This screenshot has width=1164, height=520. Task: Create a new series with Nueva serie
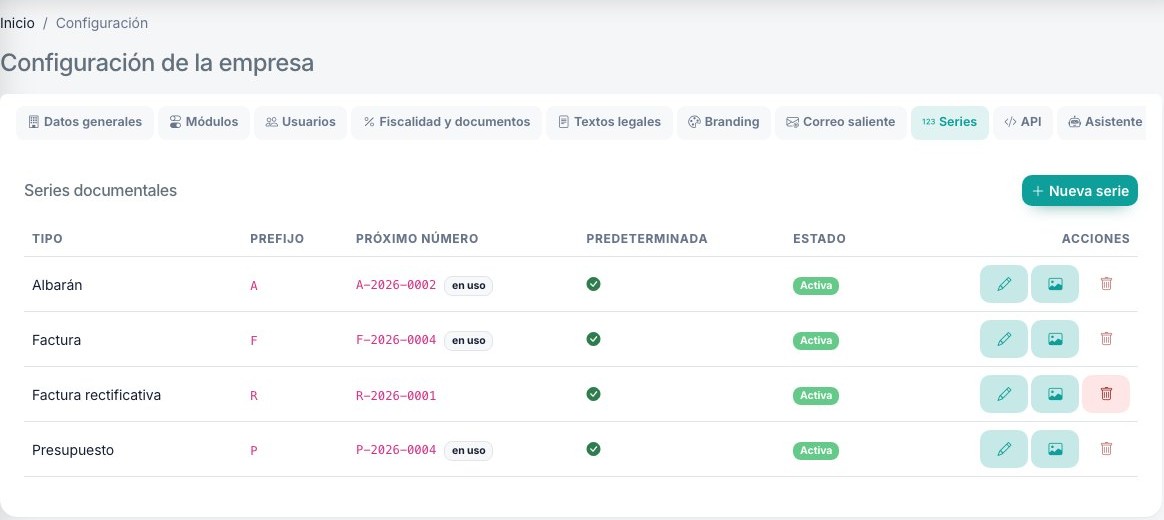(x=1080, y=191)
